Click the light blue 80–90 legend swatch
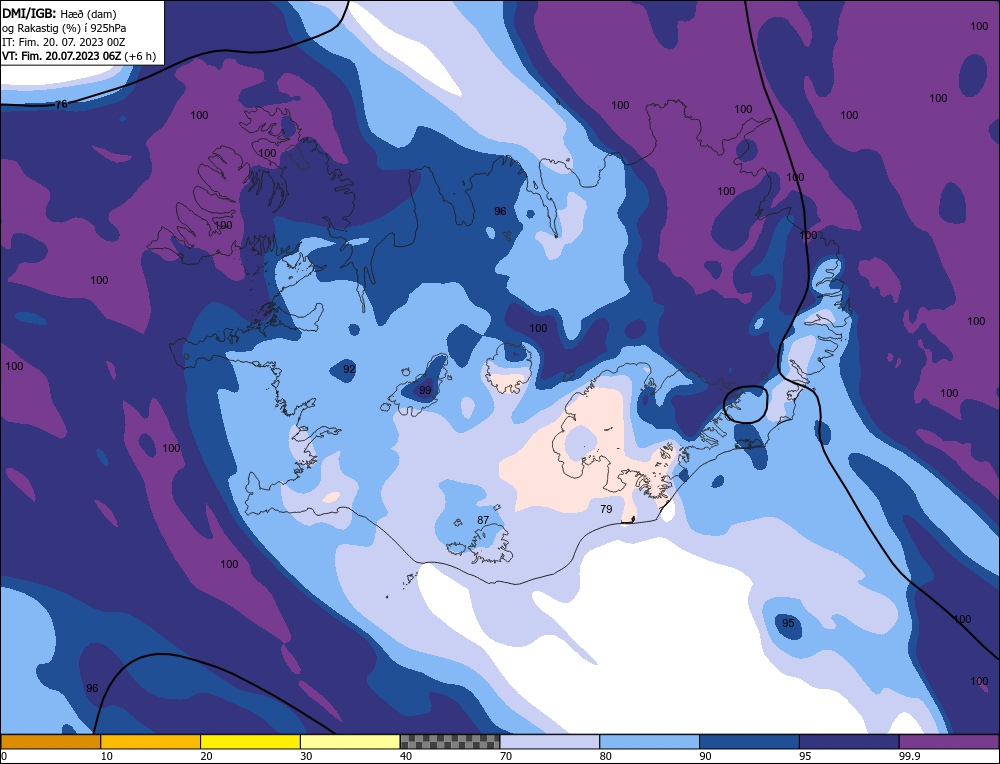1000x764 pixels. [650, 742]
